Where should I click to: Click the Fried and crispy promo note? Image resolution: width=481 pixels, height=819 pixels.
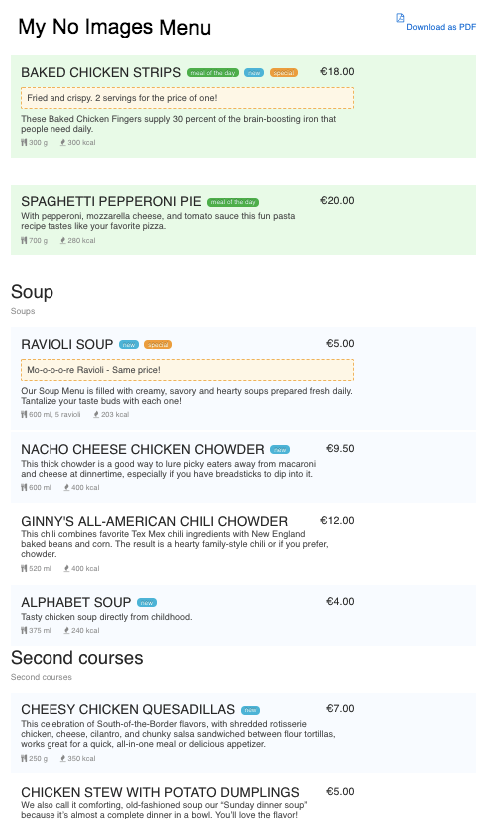point(187,98)
